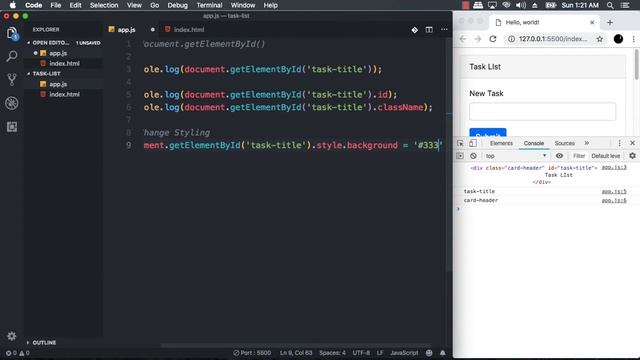
Task: Open Source Control view in activity bar
Action: pyautogui.click(x=12, y=80)
